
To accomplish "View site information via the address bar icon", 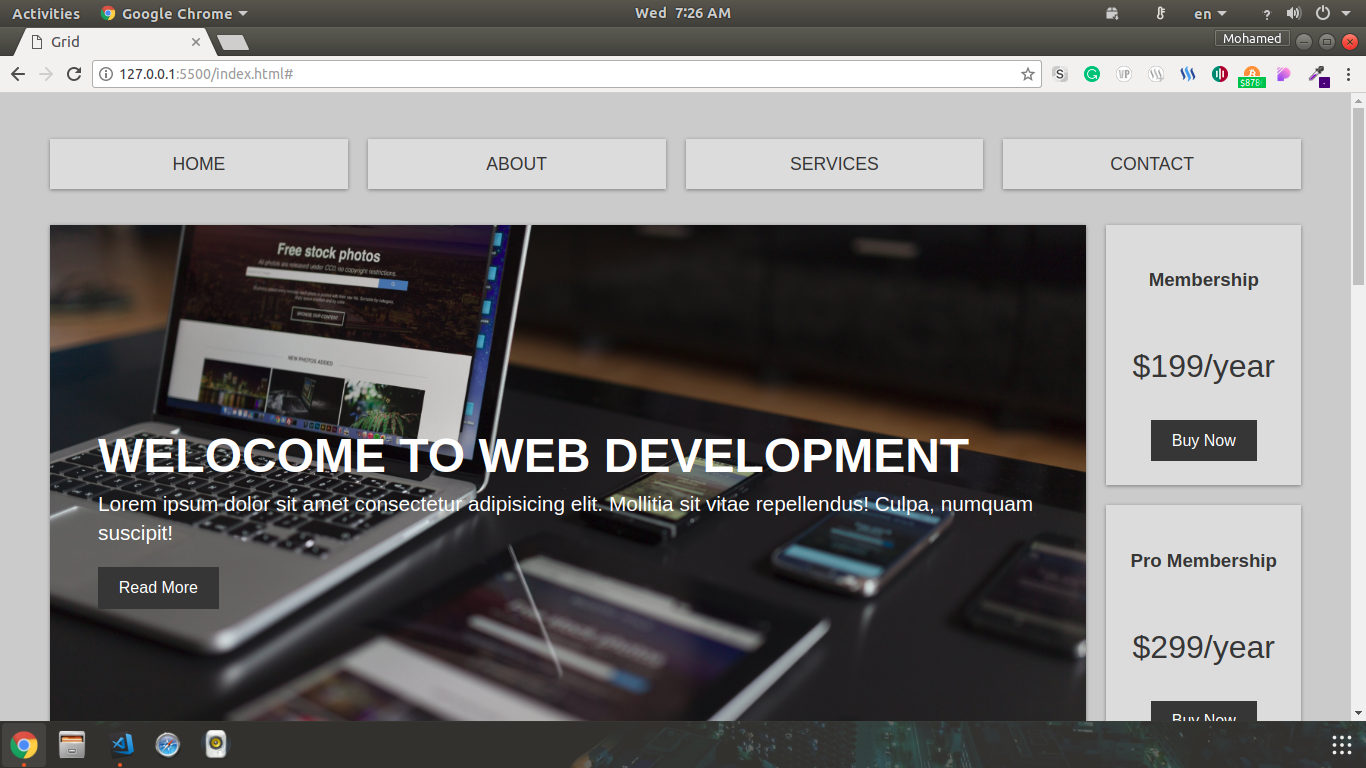I will pos(106,73).
